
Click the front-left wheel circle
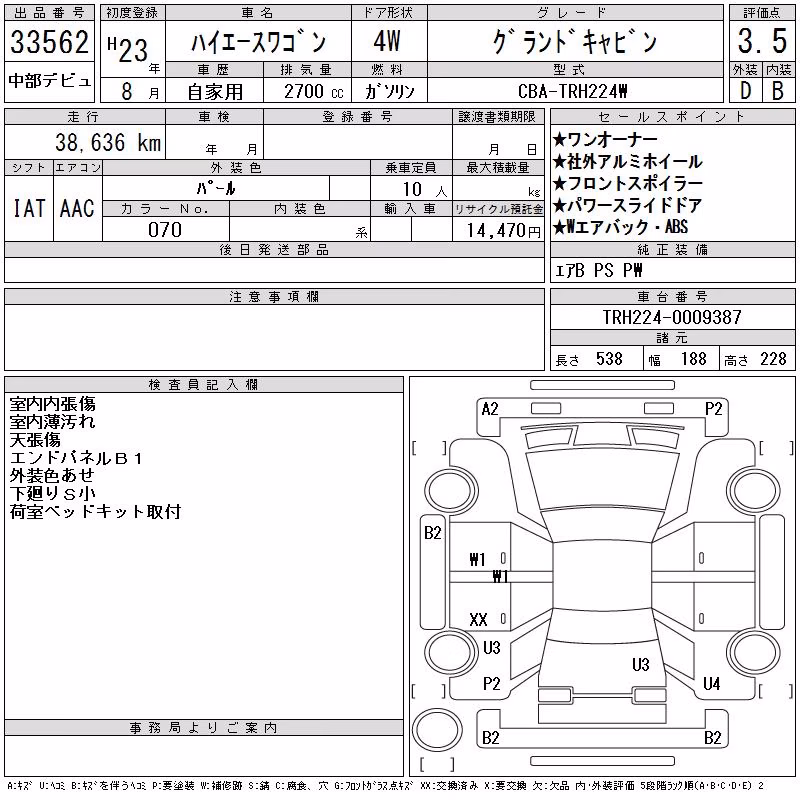coord(451,492)
